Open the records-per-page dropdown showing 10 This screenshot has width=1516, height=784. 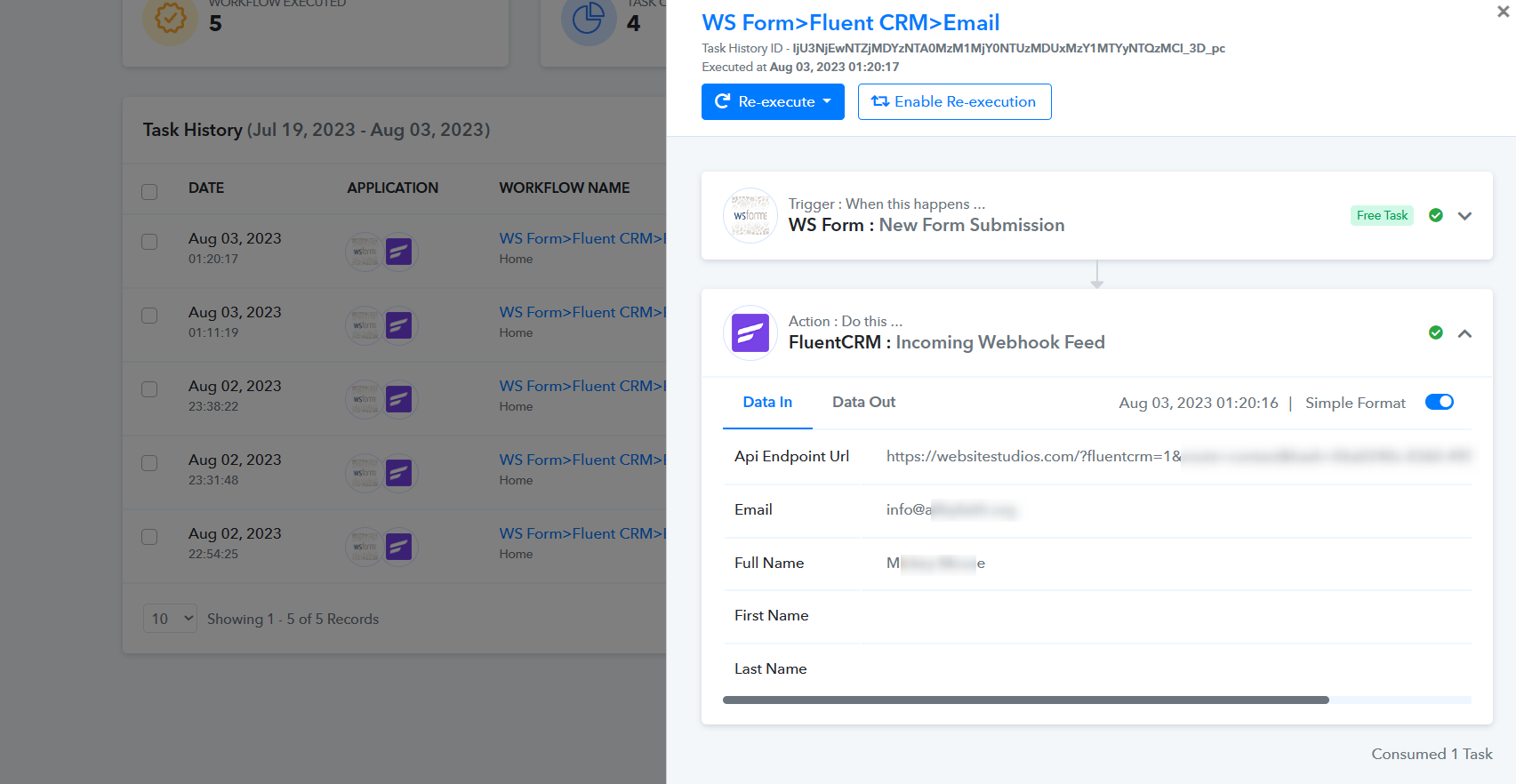click(170, 619)
